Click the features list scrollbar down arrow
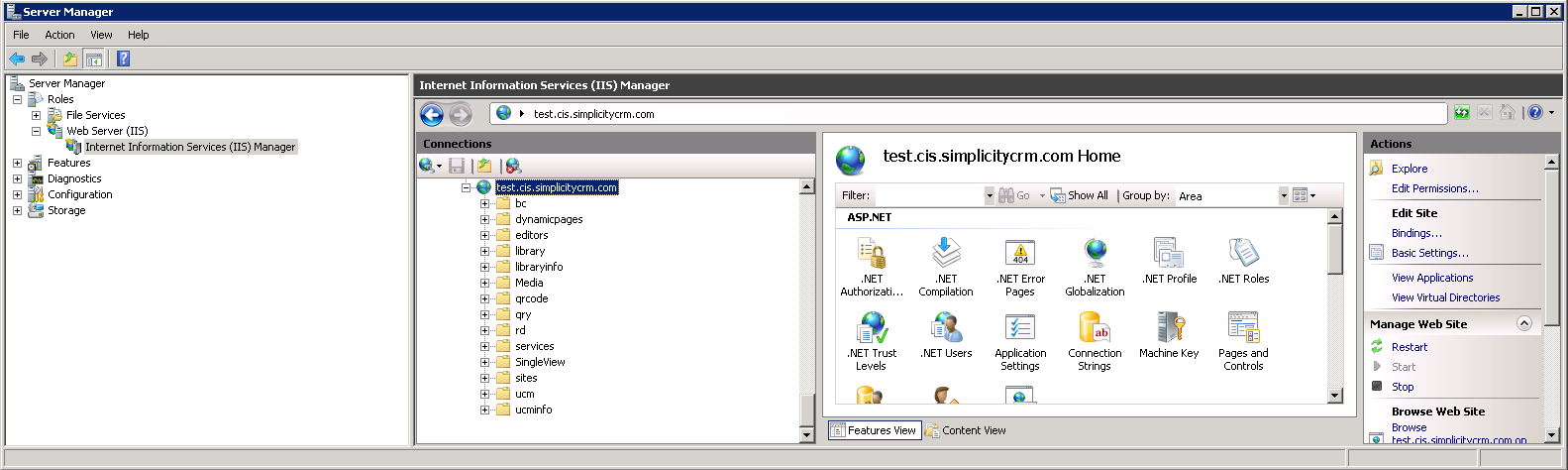Viewport: 1568px width, 470px height. coord(1335,396)
